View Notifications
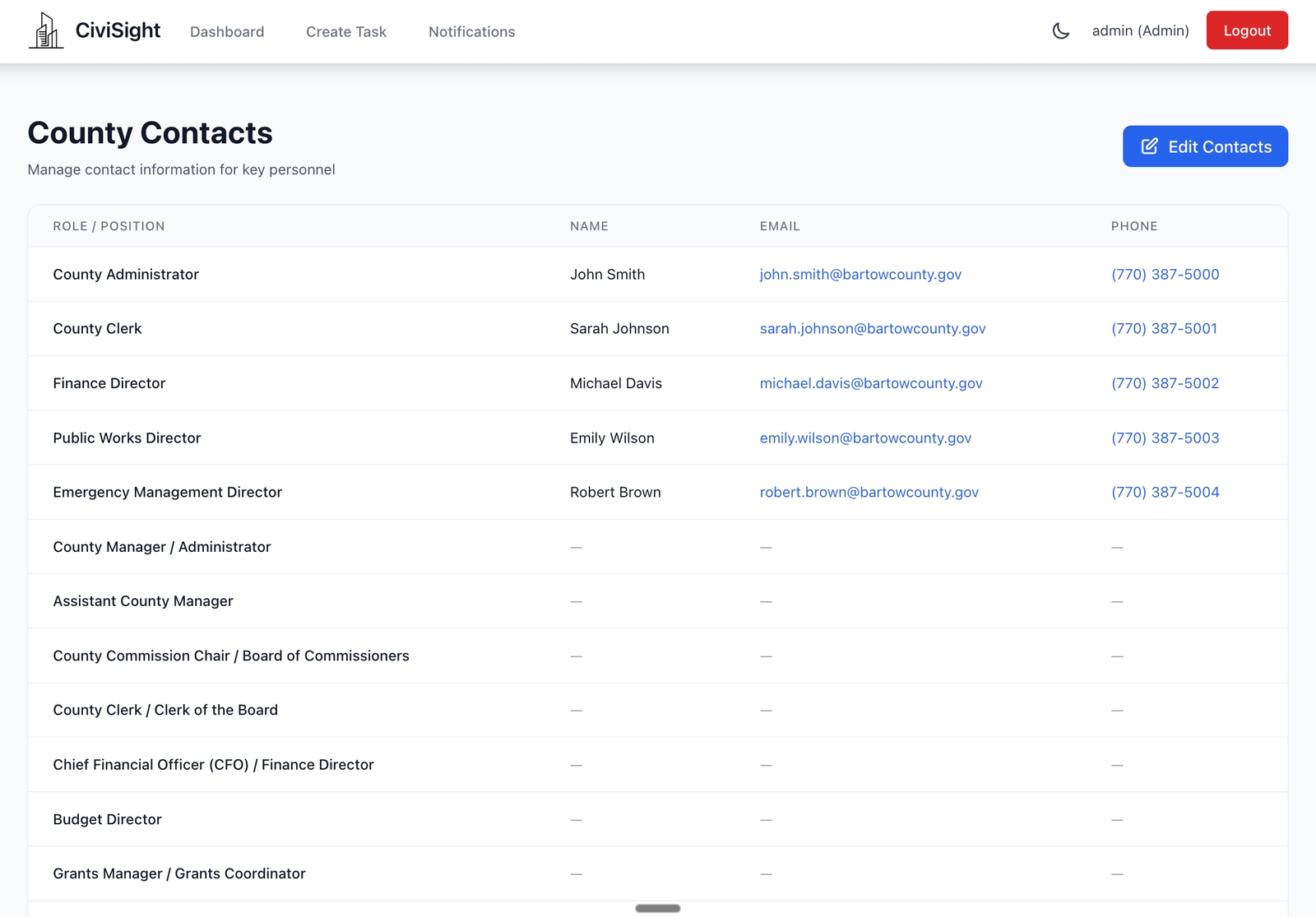1316x917 pixels. (x=471, y=32)
